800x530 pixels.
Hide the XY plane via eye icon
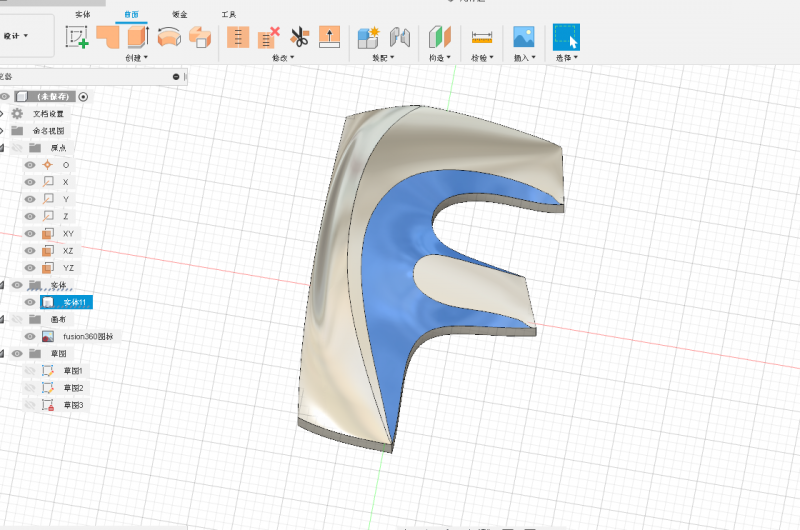point(30,234)
